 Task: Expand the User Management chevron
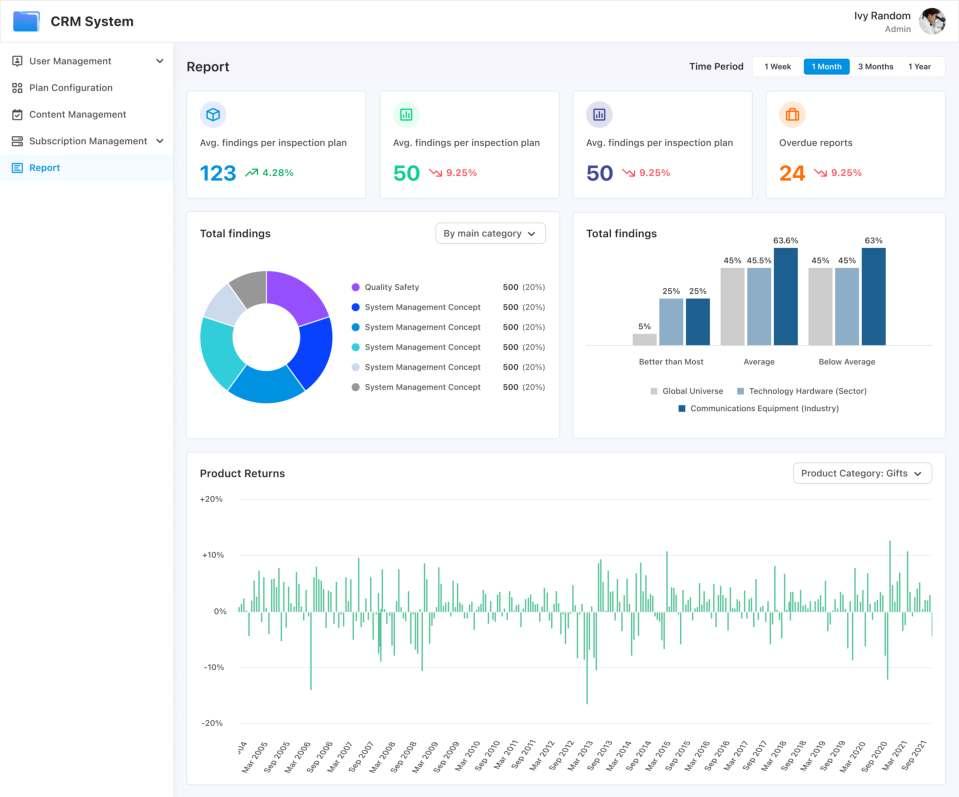(160, 61)
